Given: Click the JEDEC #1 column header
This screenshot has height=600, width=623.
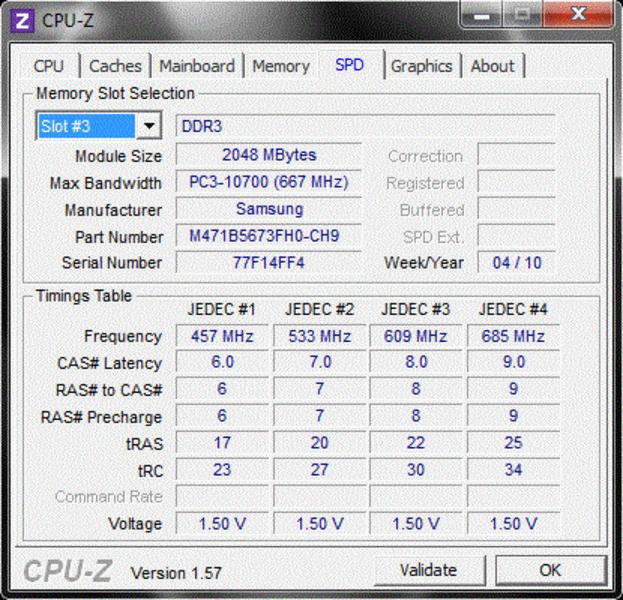Looking at the screenshot, I should tap(222, 310).
